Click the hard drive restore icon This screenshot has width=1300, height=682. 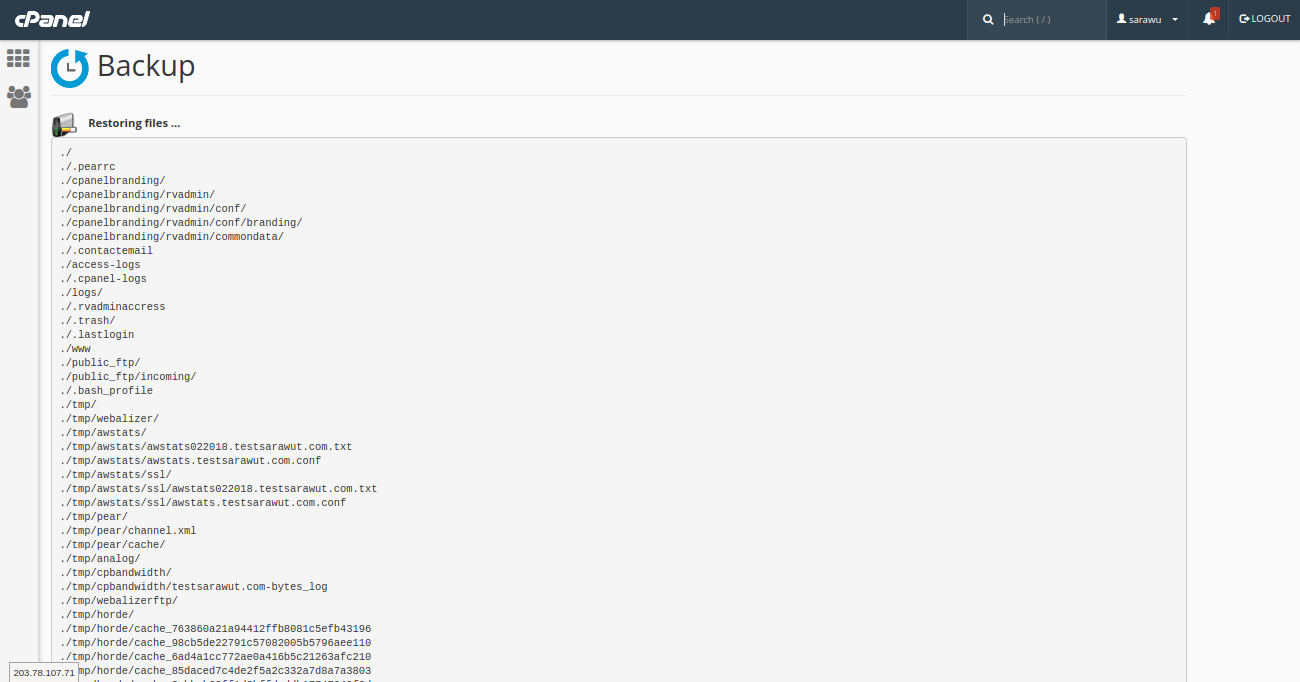64,124
